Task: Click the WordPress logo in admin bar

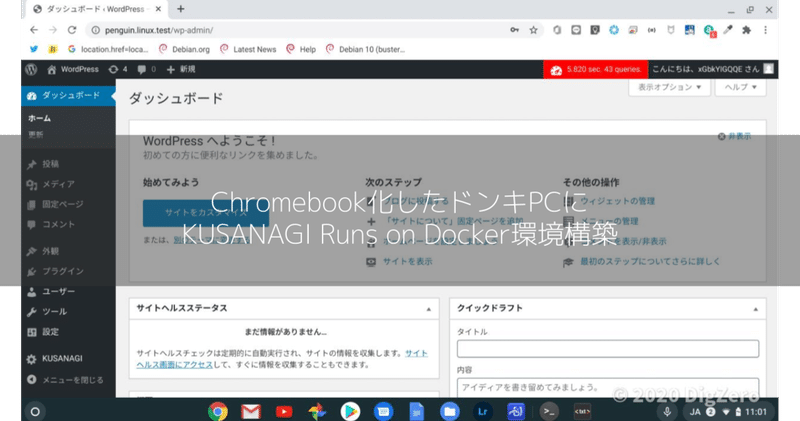Action: click(31, 69)
